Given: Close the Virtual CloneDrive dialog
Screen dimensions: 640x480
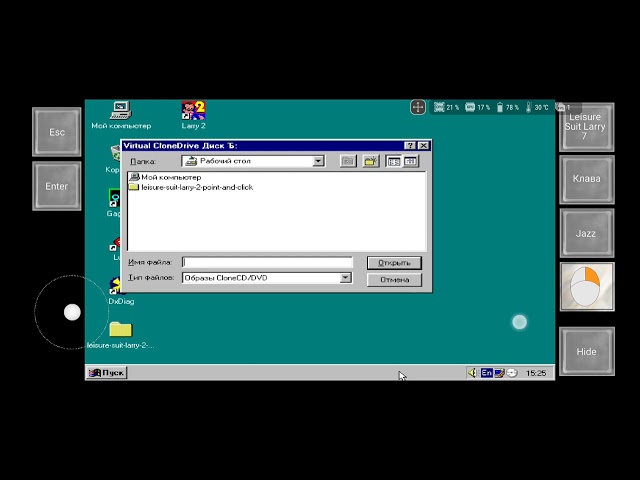Looking at the screenshot, I should pyautogui.click(x=424, y=146).
